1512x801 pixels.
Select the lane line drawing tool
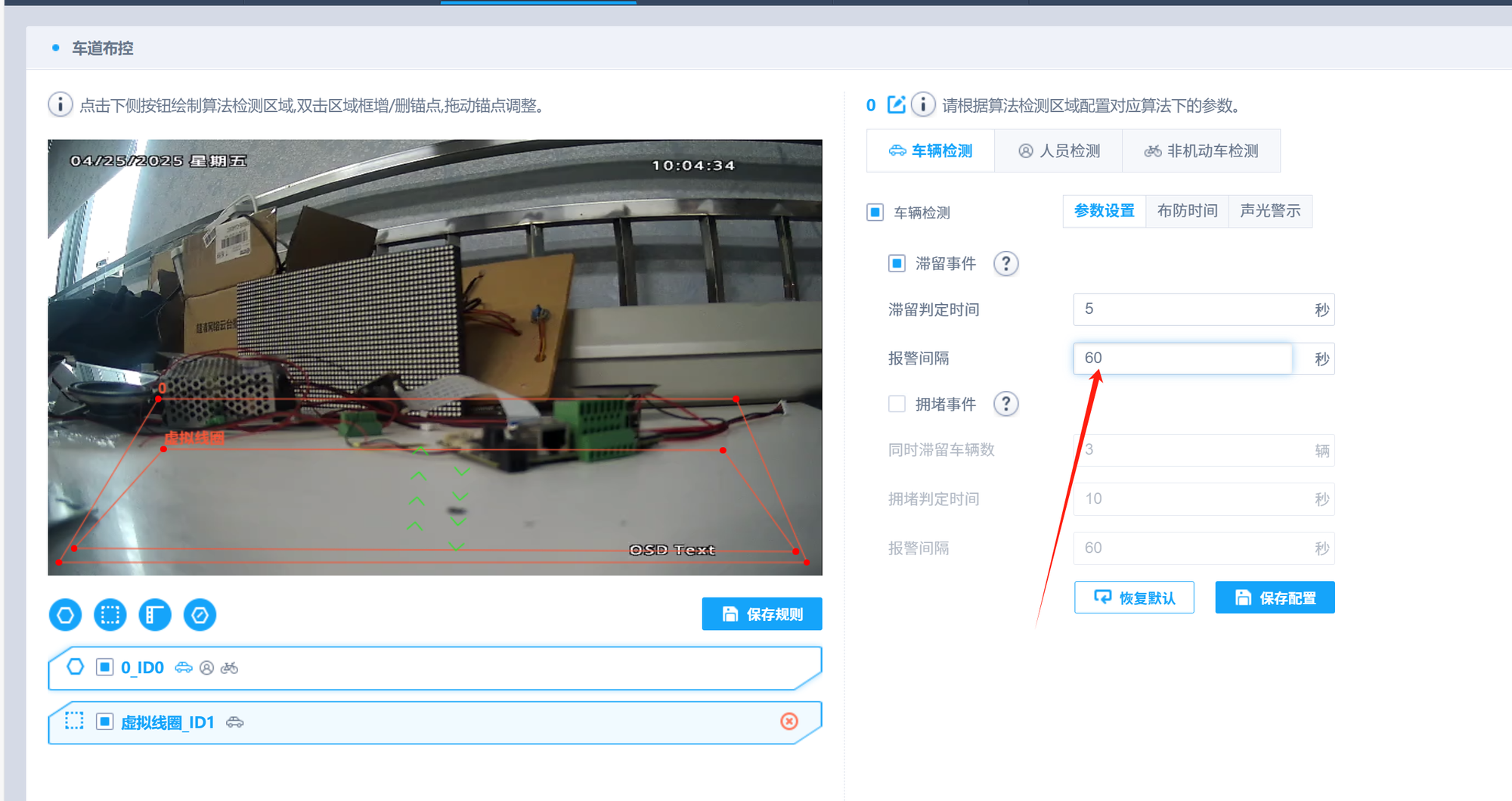click(155, 615)
